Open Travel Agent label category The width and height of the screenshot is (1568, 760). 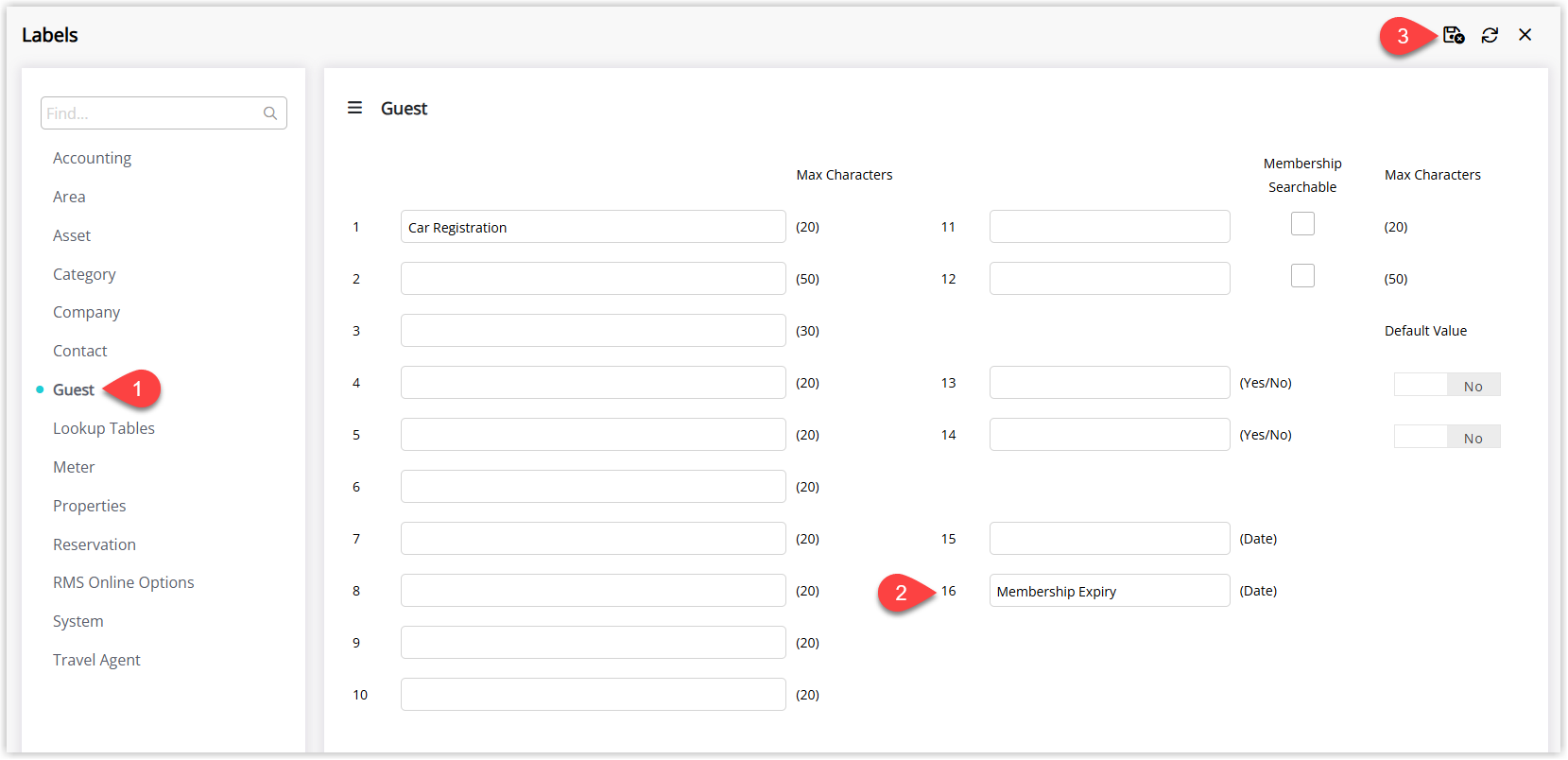pos(96,660)
